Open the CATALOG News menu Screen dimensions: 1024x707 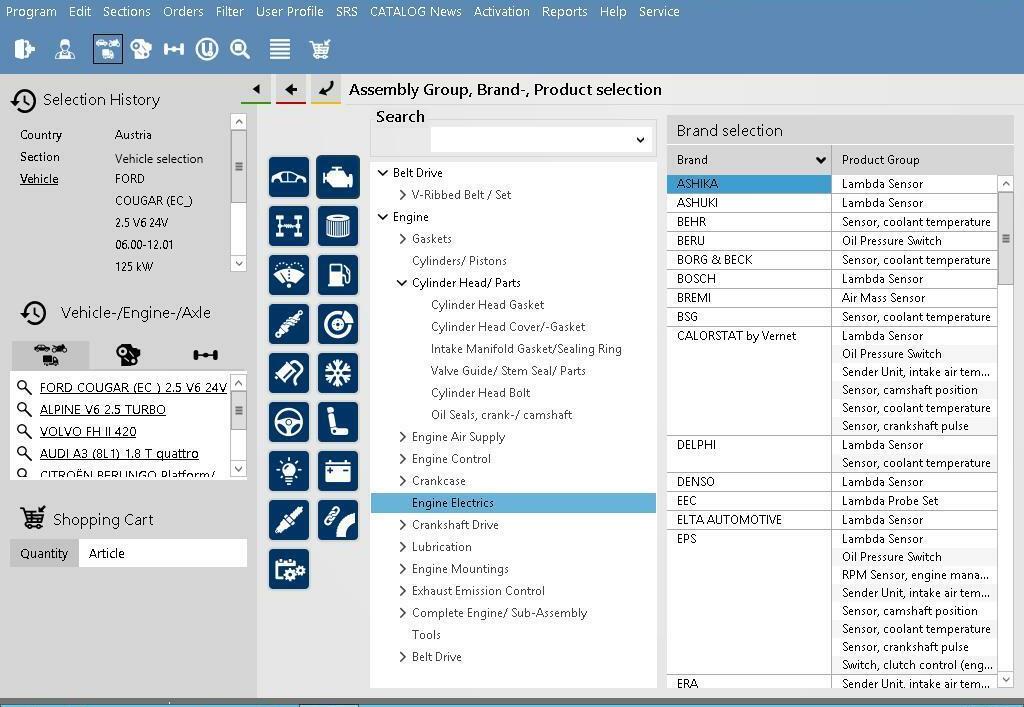tap(415, 12)
